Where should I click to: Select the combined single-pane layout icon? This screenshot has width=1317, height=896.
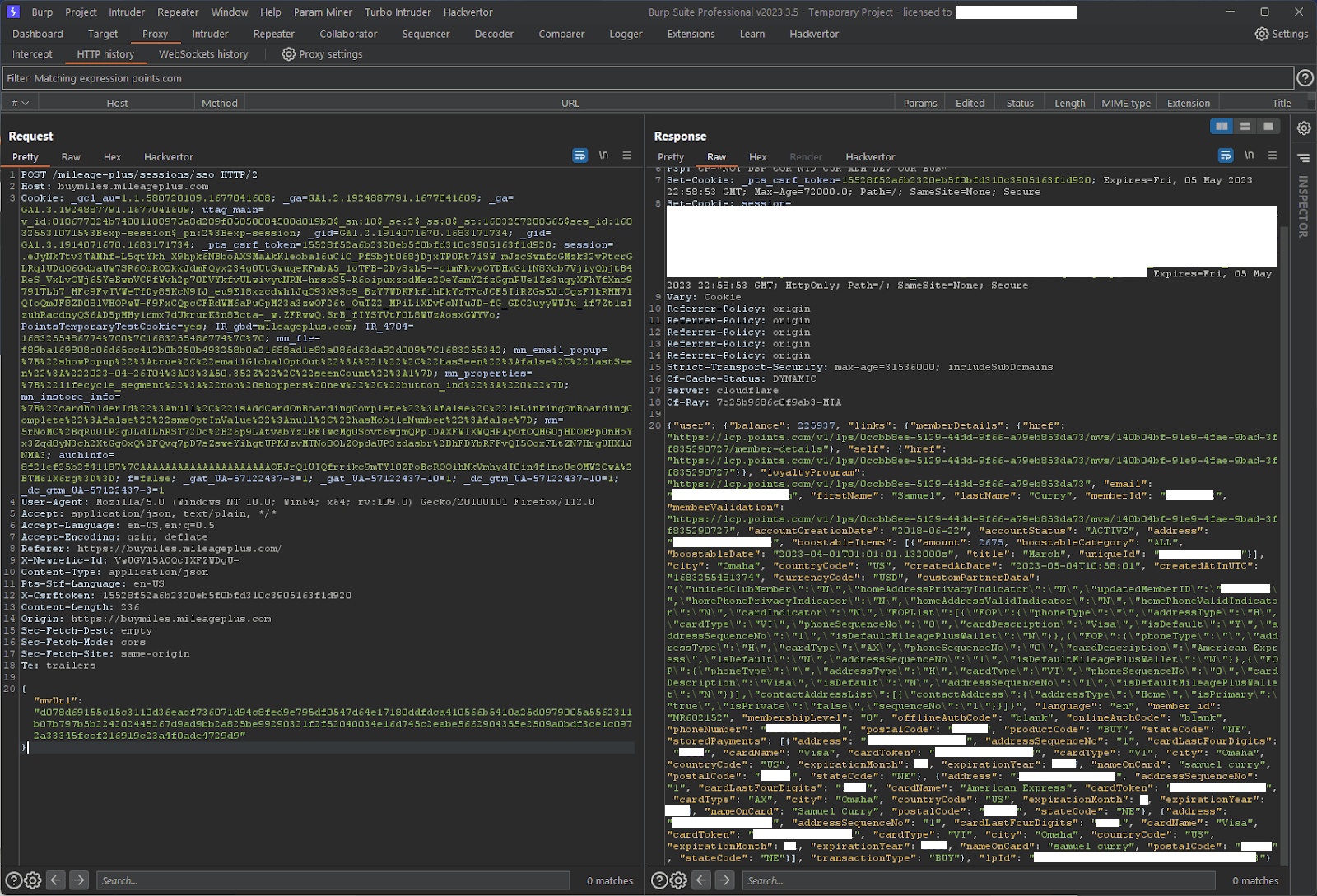point(1268,126)
